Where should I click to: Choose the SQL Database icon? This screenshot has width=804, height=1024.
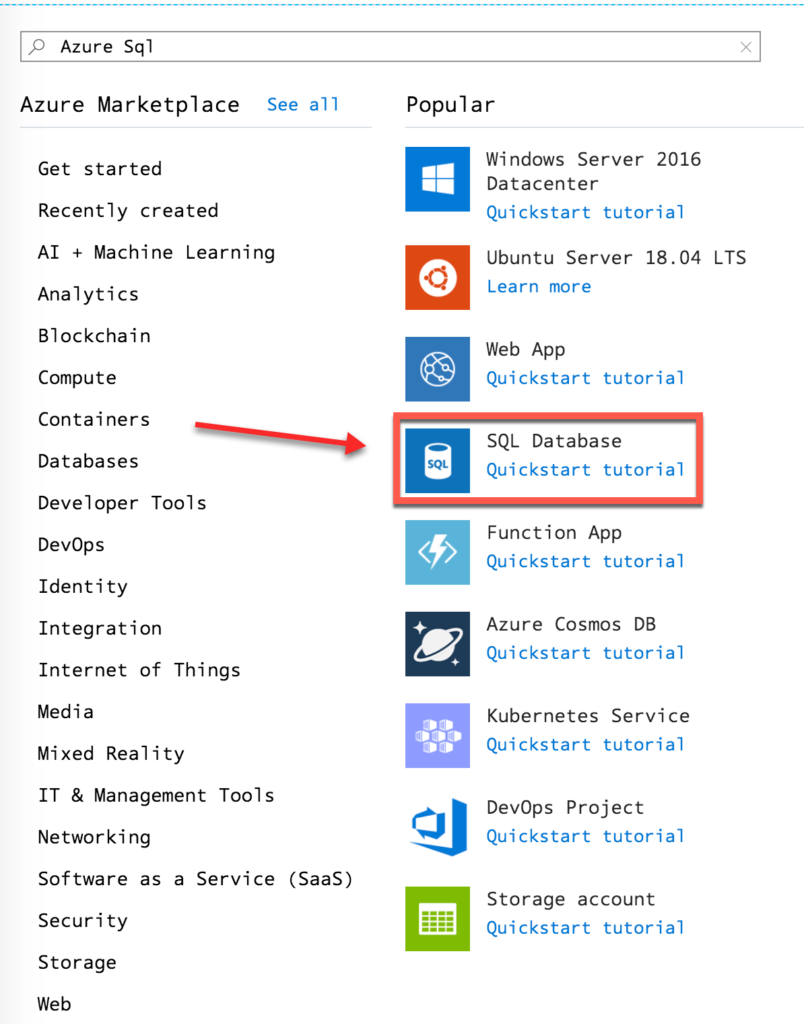click(437, 460)
